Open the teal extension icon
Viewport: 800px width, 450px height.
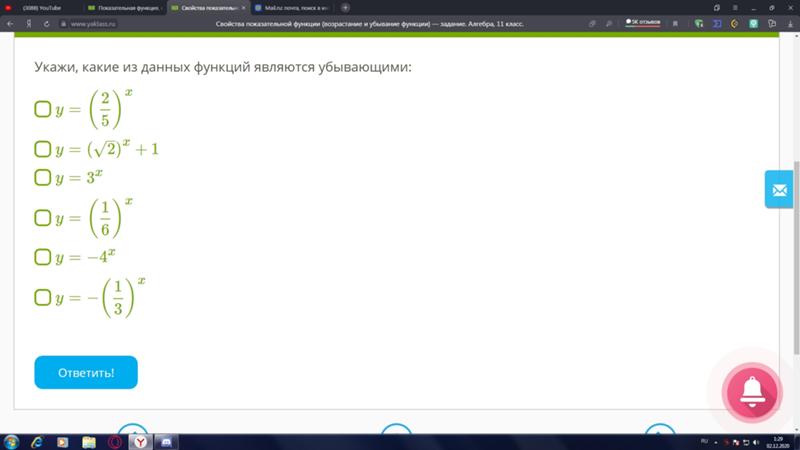coord(753,24)
